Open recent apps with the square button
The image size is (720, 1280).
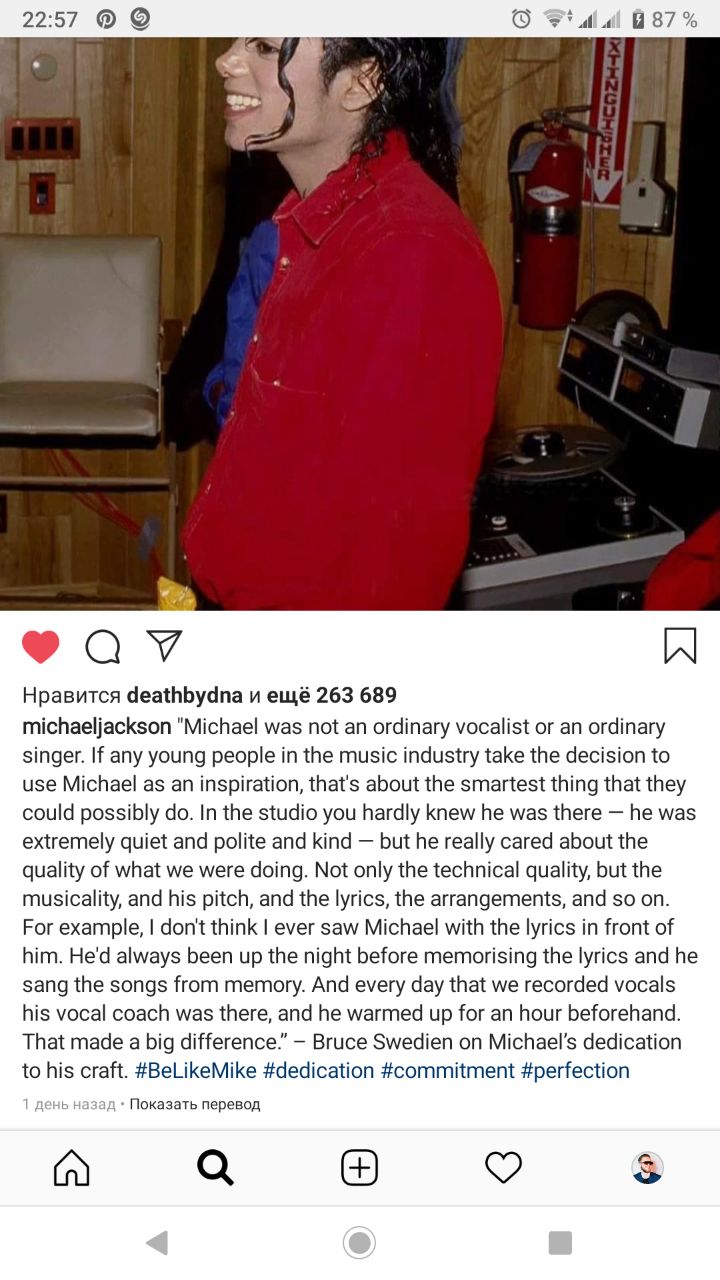pos(560,1243)
